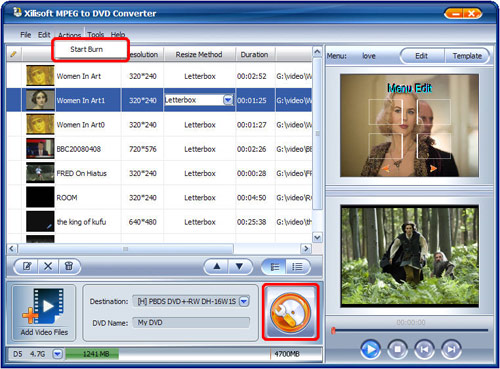Click the Start Burn disc button
Viewport: 500px width, 369px height.
tap(290, 312)
